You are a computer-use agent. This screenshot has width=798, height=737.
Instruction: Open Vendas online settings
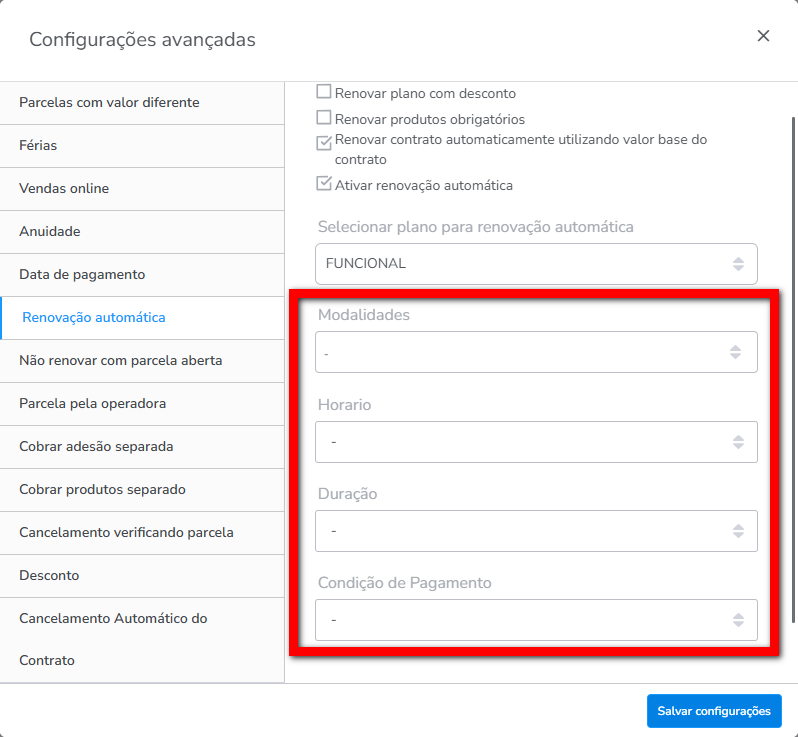click(x=64, y=188)
